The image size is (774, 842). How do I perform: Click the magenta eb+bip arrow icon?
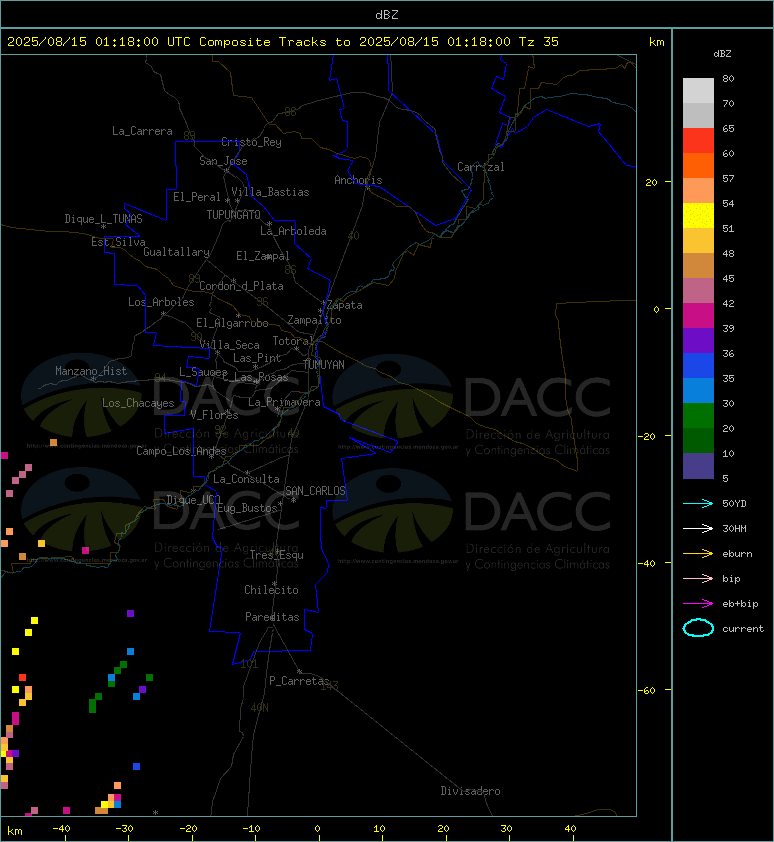(x=698, y=604)
